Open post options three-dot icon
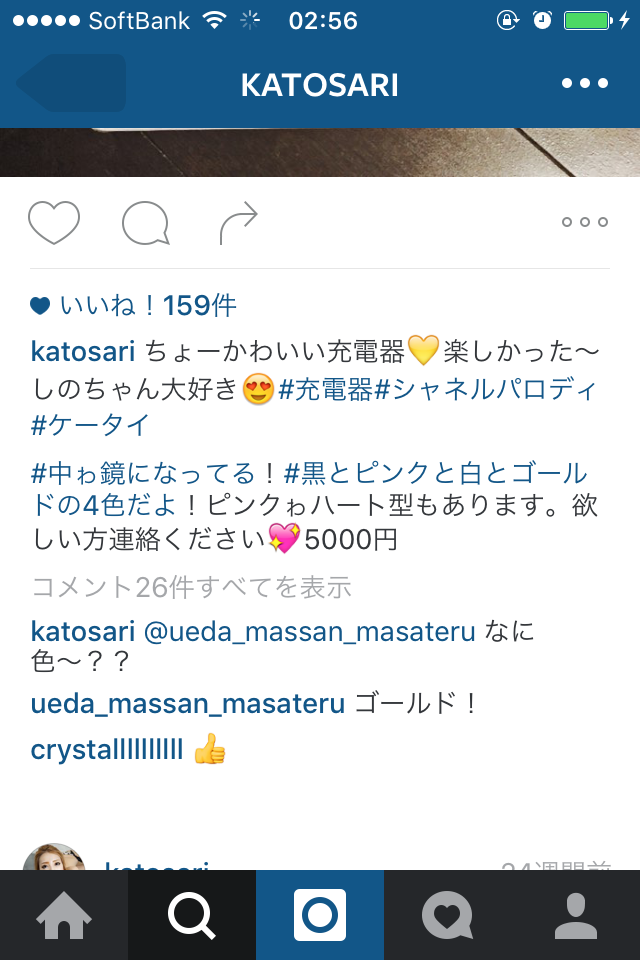 [x=585, y=222]
